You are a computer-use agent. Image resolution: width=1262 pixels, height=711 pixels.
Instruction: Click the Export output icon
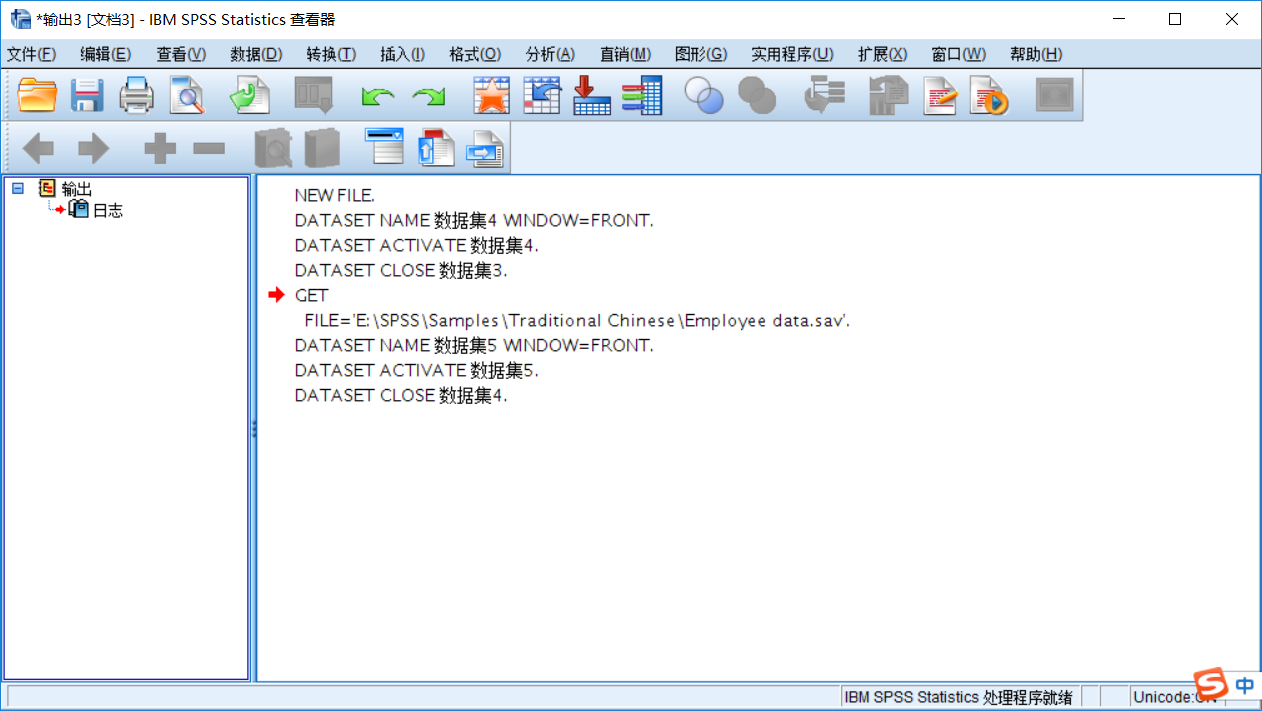pyautogui.click(x=249, y=96)
